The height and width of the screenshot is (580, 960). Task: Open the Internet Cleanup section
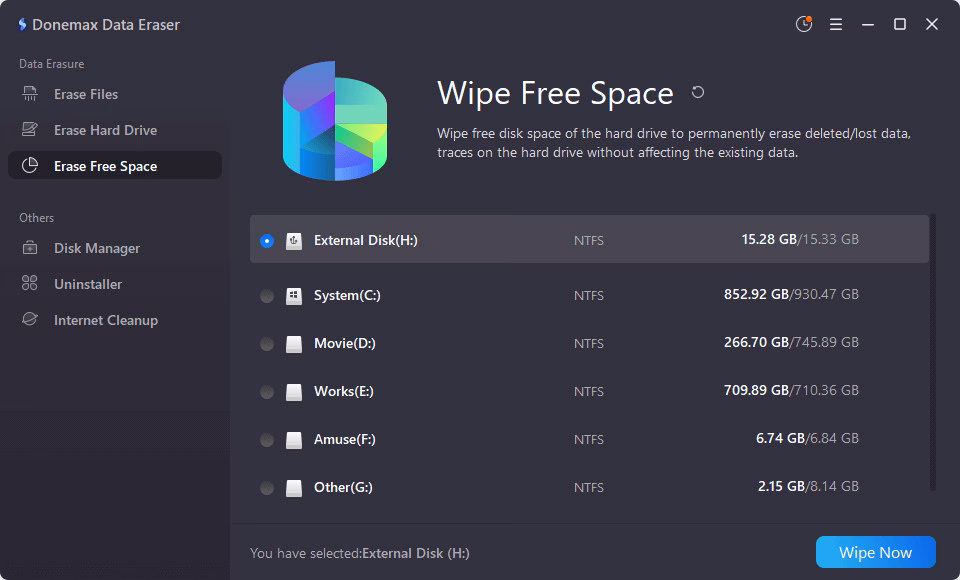pos(114,320)
